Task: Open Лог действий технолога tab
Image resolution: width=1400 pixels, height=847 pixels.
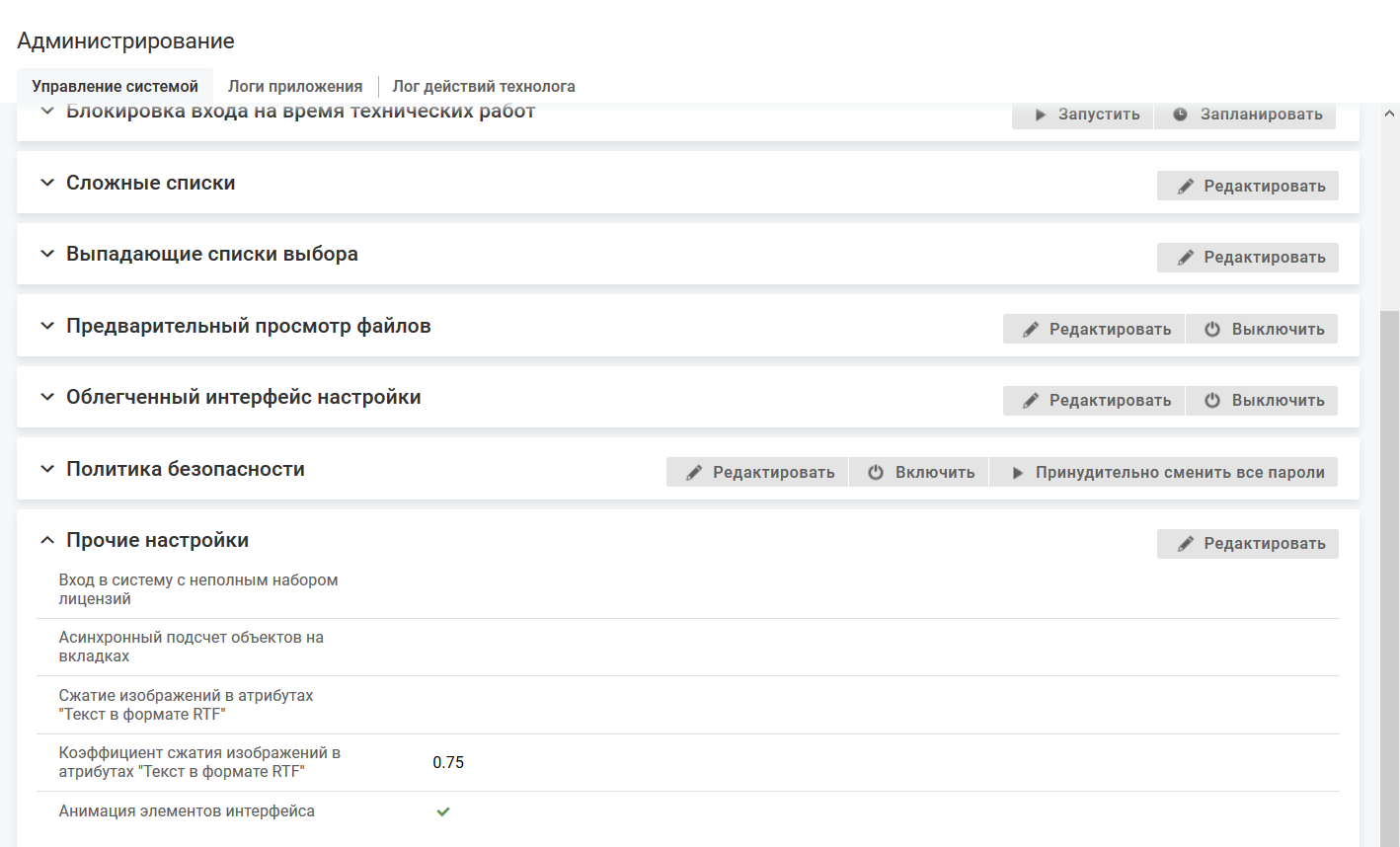Action: 484,86
